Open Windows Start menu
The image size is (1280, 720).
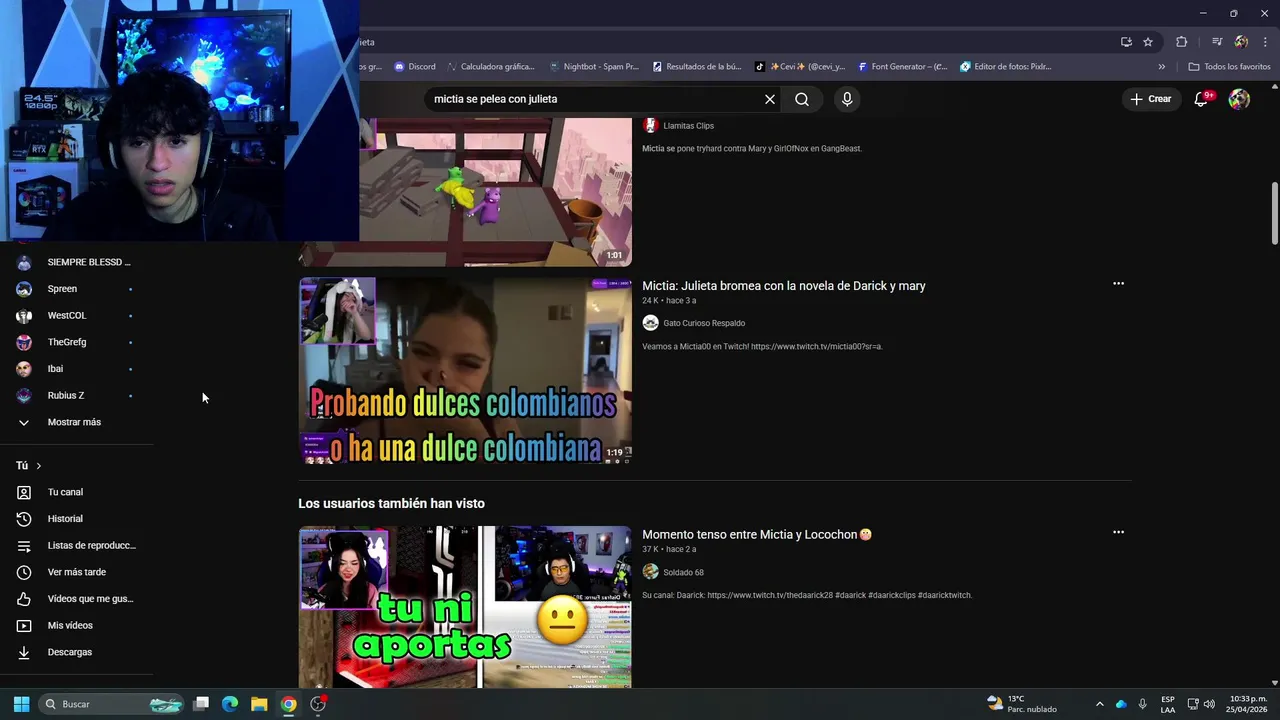tap(21, 704)
